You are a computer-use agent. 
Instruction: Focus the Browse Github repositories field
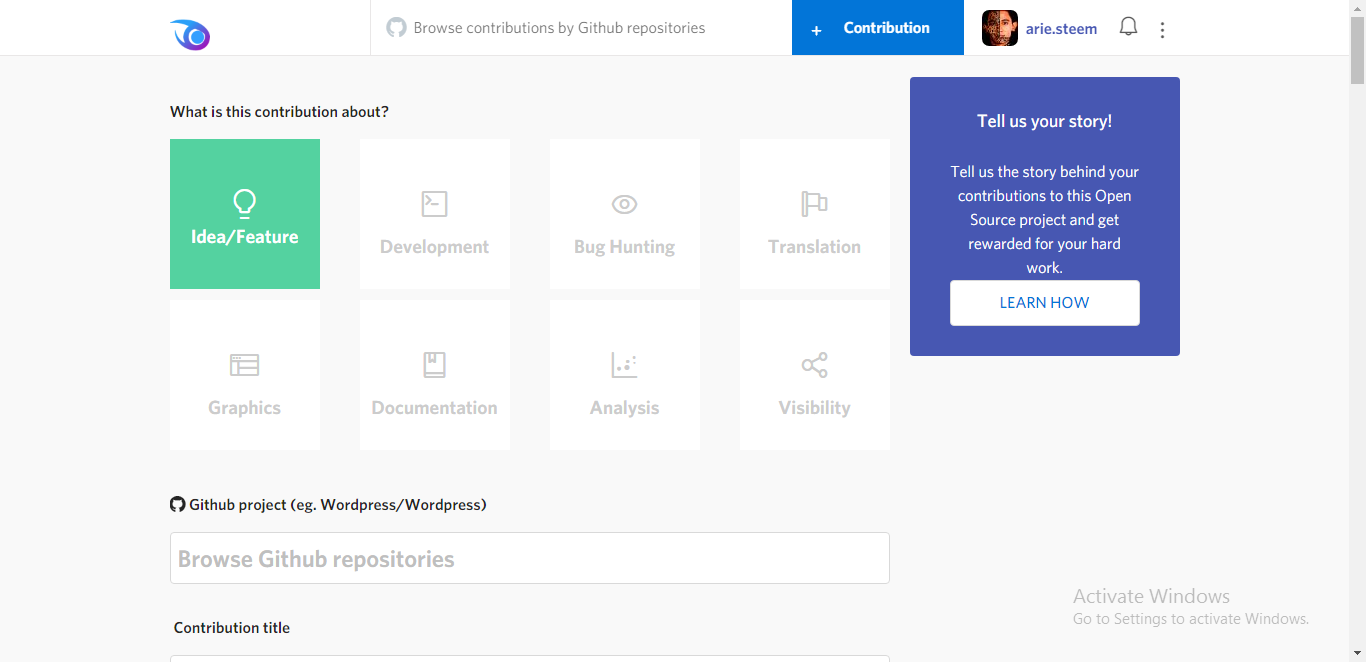[x=530, y=558]
